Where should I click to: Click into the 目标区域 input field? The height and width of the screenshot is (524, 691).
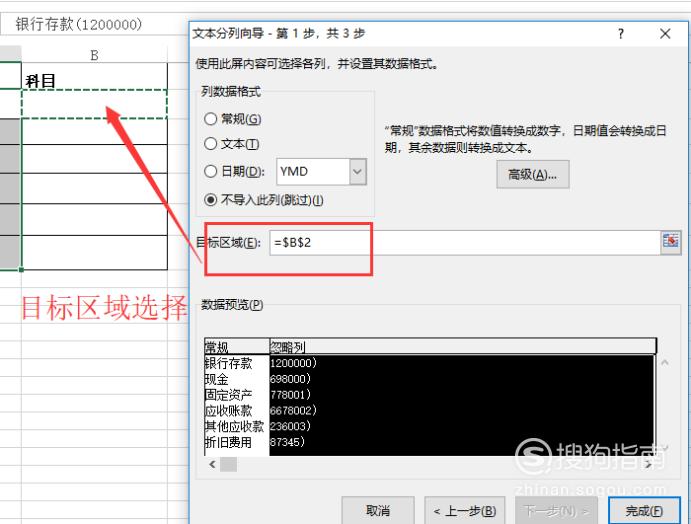coord(464,242)
